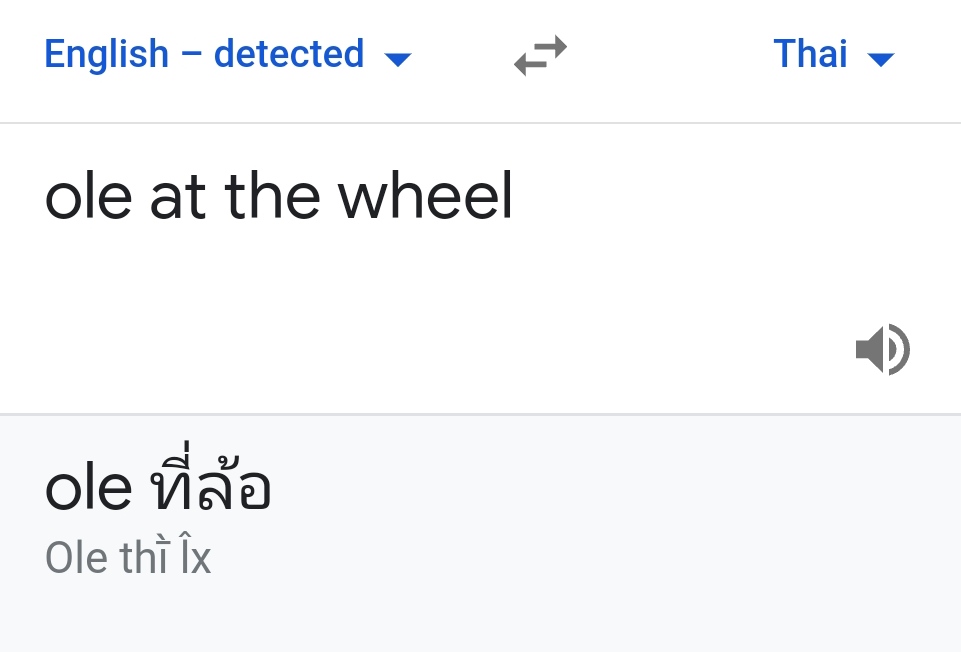Select the Thai translation word "ที่ล้อ"
The height and width of the screenshot is (652, 961).
pyautogui.click(x=210, y=488)
